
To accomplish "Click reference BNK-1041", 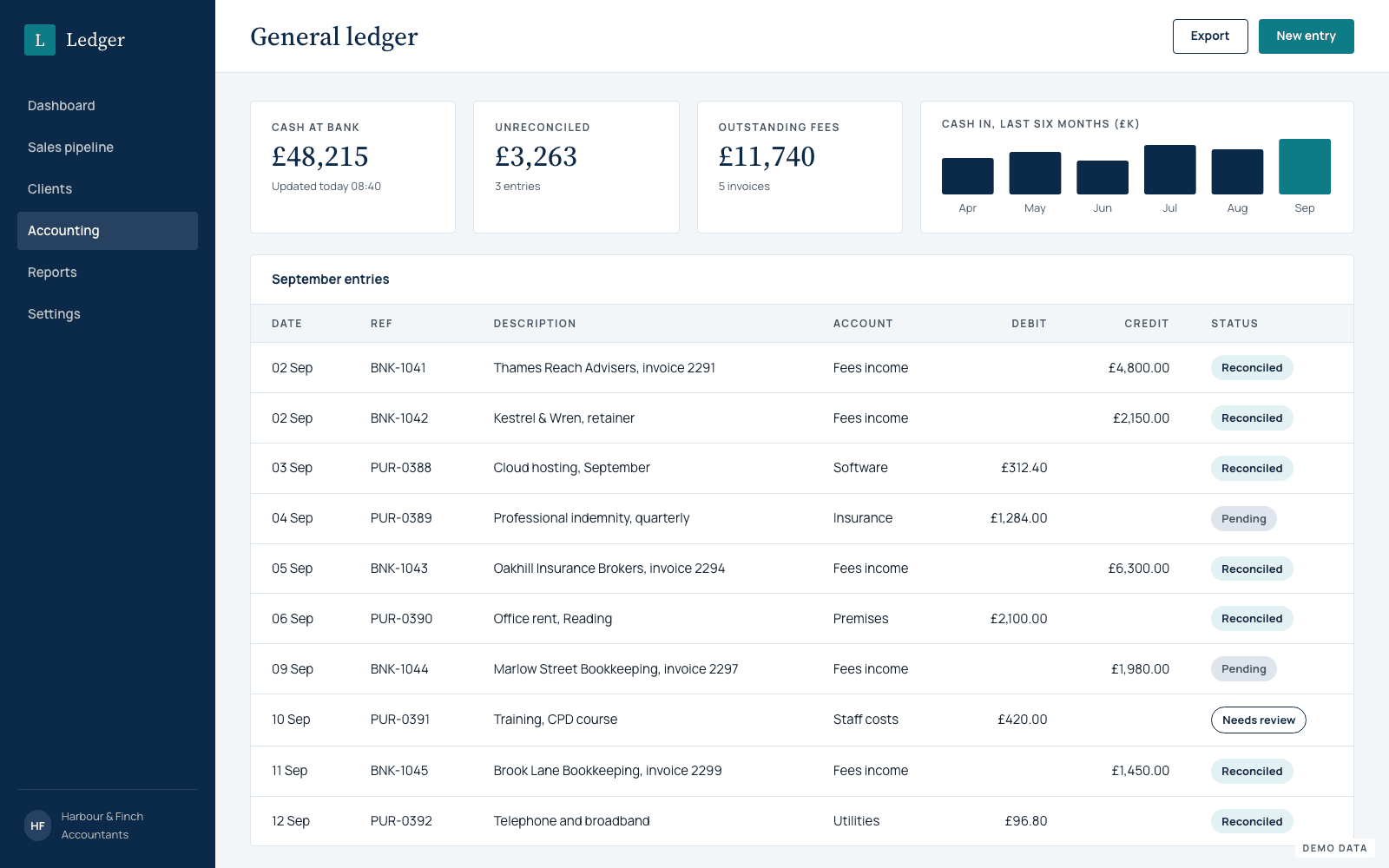I will [x=398, y=368].
